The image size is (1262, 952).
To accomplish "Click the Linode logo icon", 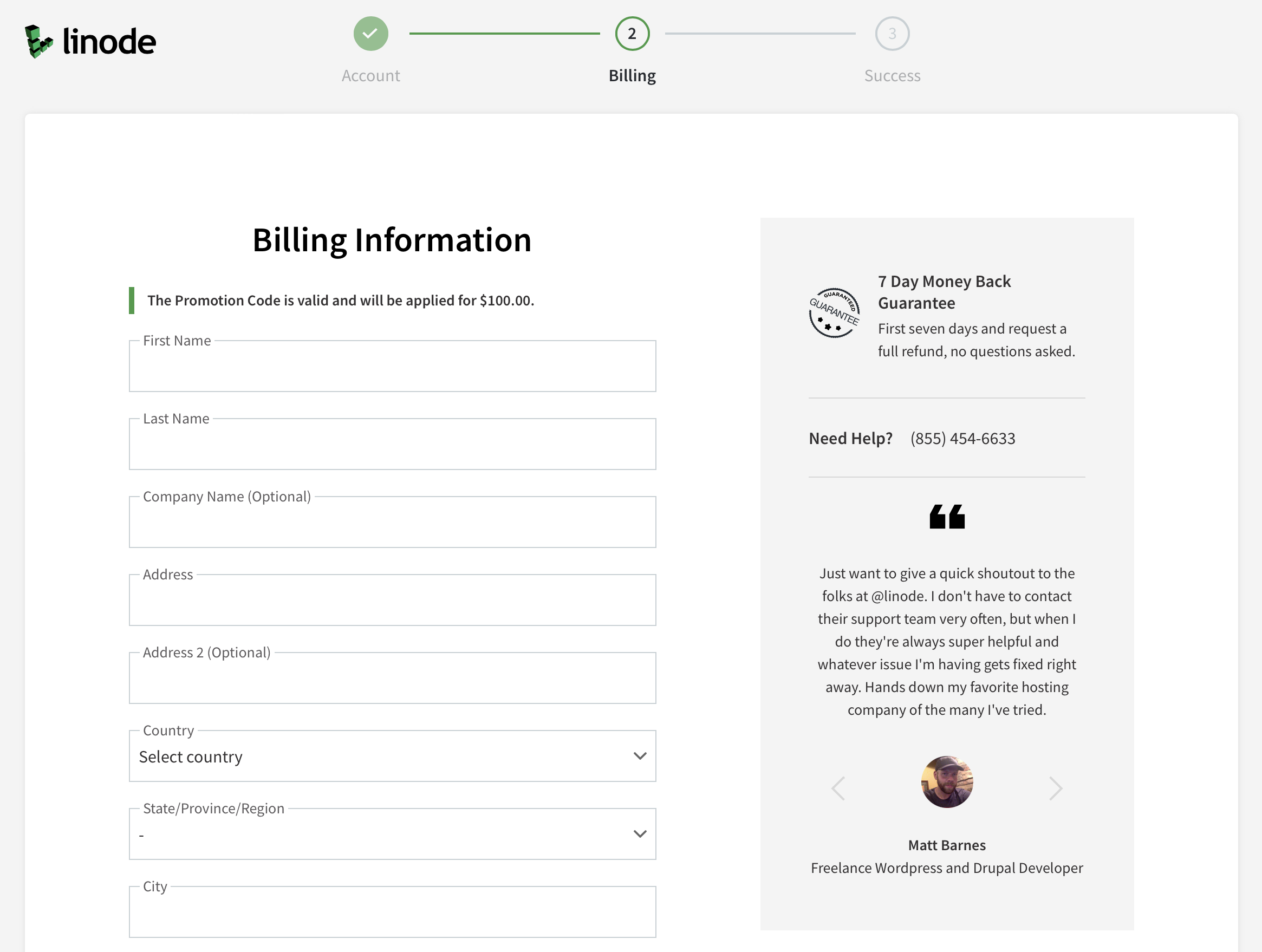I will click(x=38, y=41).
